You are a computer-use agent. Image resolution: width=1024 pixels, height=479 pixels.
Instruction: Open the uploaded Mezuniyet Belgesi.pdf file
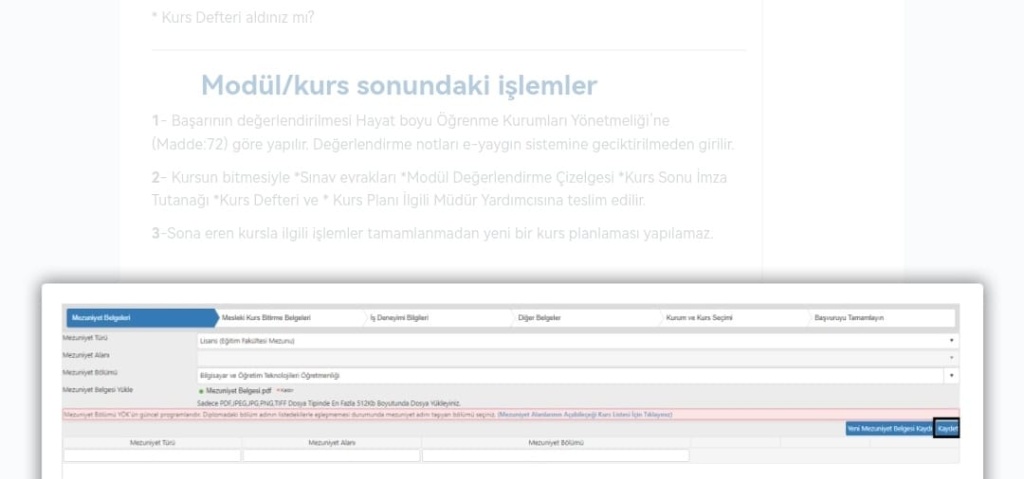click(x=239, y=391)
